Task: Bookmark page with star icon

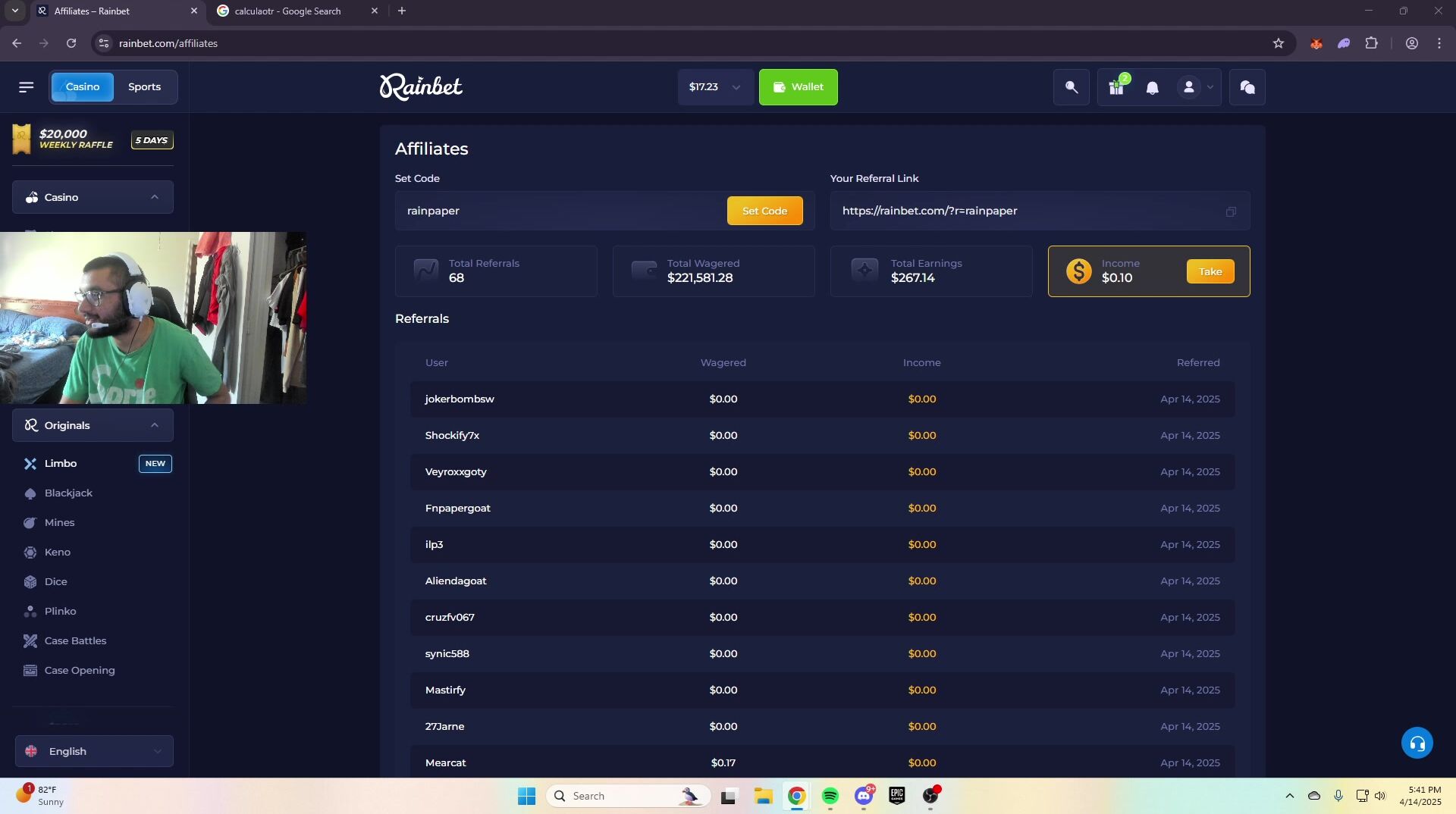Action: [x=1279, y=43]
